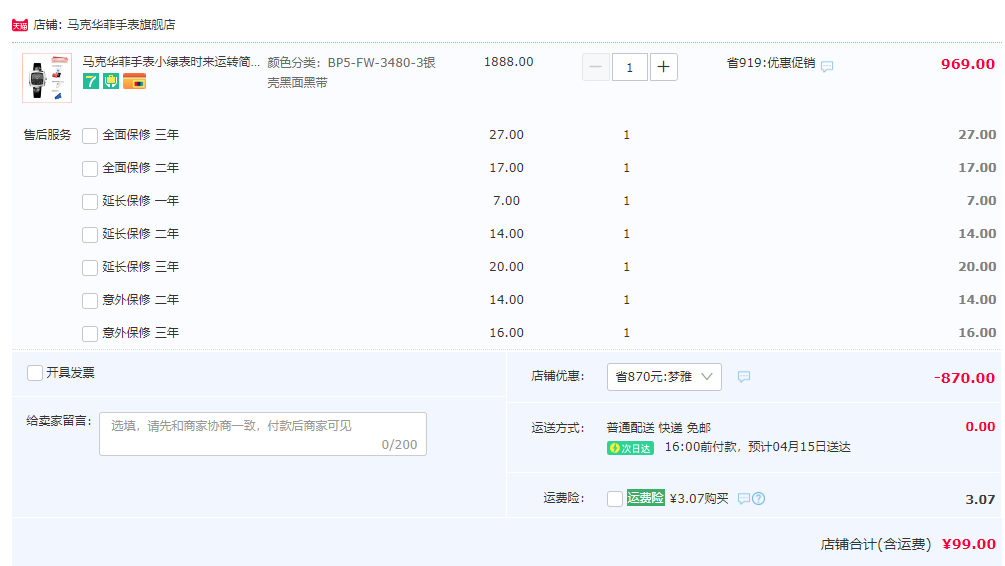Check the 运费险 shipping insurance checkbox

coord(615,499)
